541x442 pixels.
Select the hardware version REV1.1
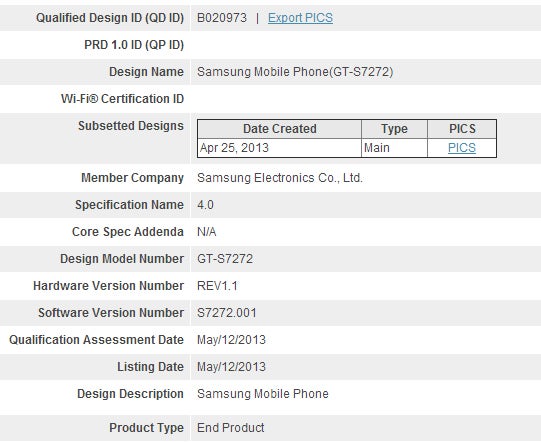[x=217, y=286]
